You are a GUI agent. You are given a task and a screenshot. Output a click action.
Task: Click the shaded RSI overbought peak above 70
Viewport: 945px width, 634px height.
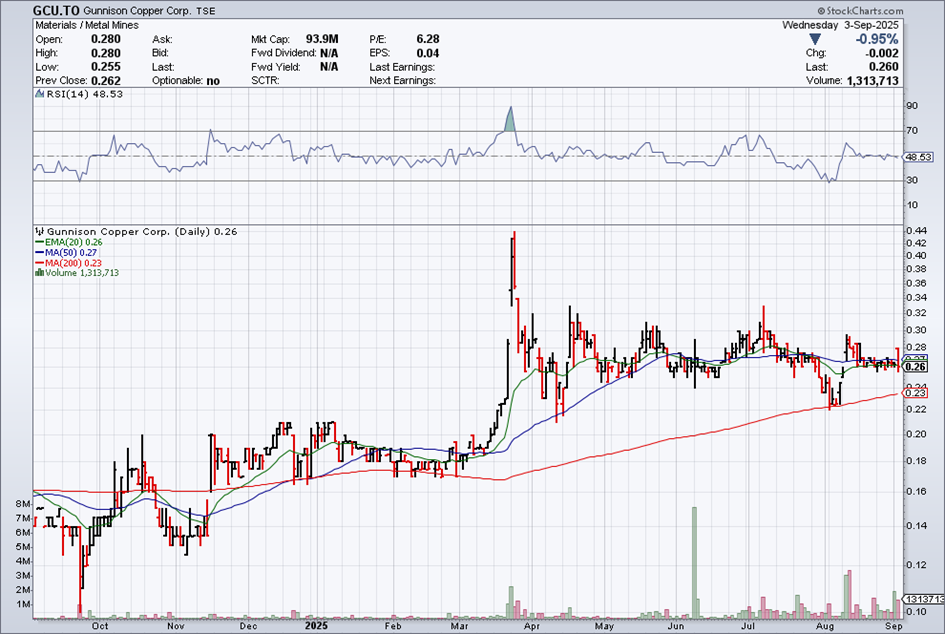point(510,122)
